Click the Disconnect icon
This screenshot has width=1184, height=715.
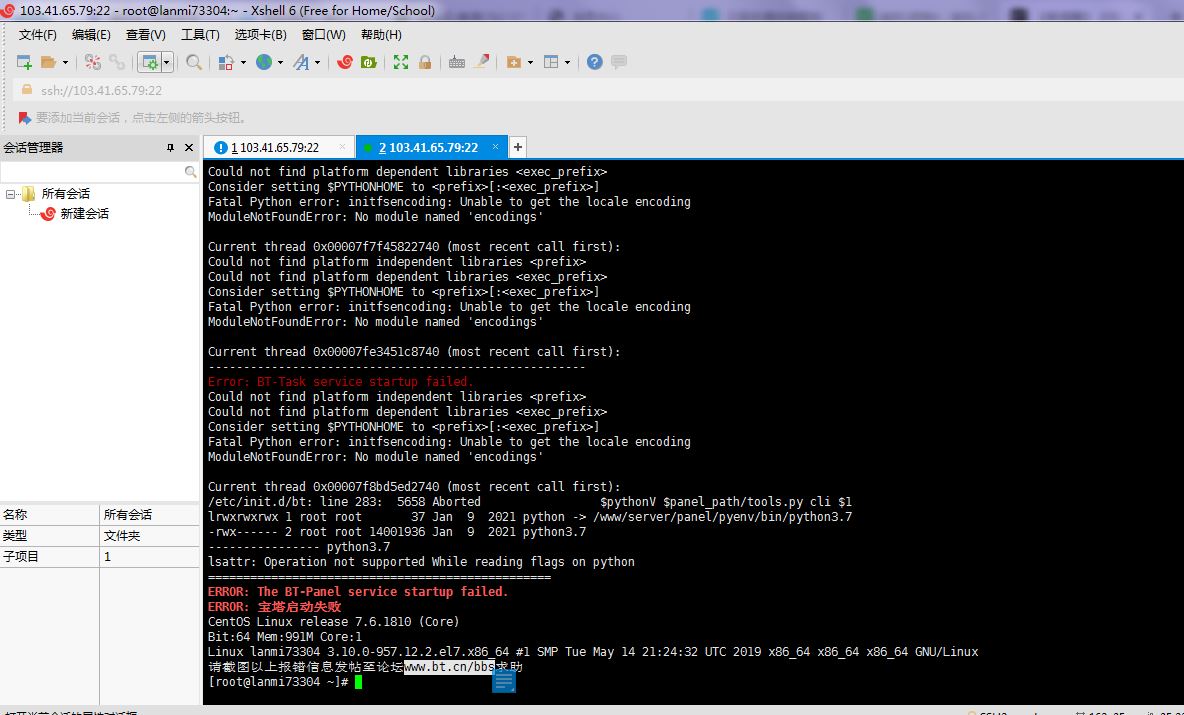(93, 62)
